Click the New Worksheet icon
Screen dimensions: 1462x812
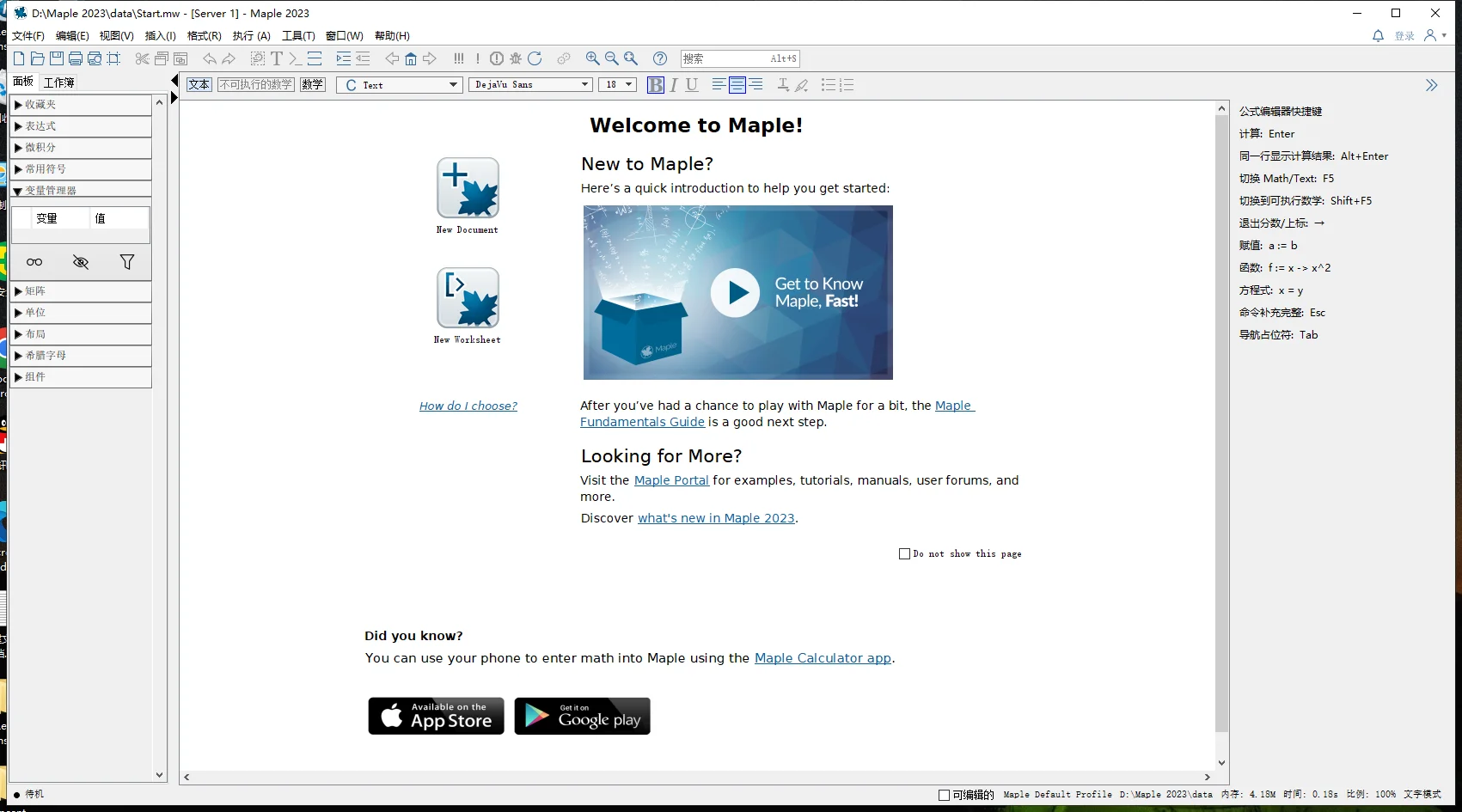coord(468,298)
